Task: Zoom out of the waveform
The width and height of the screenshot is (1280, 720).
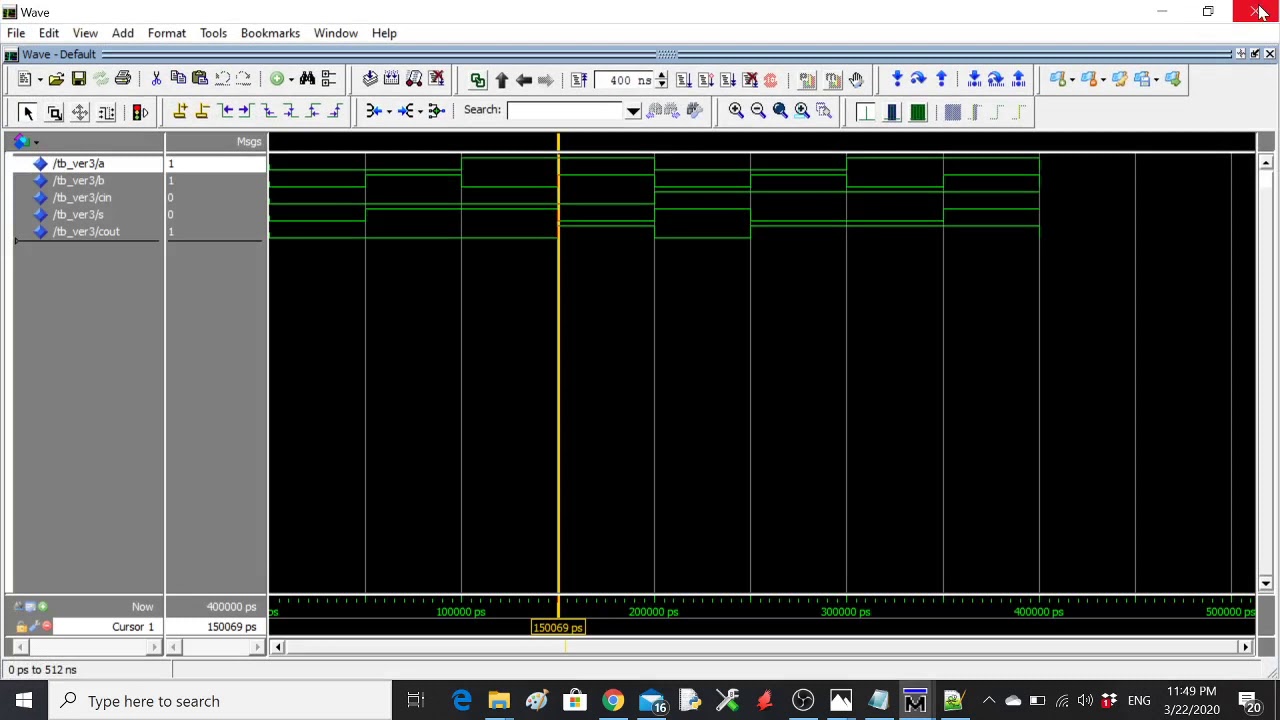Action: pos(758,111)
